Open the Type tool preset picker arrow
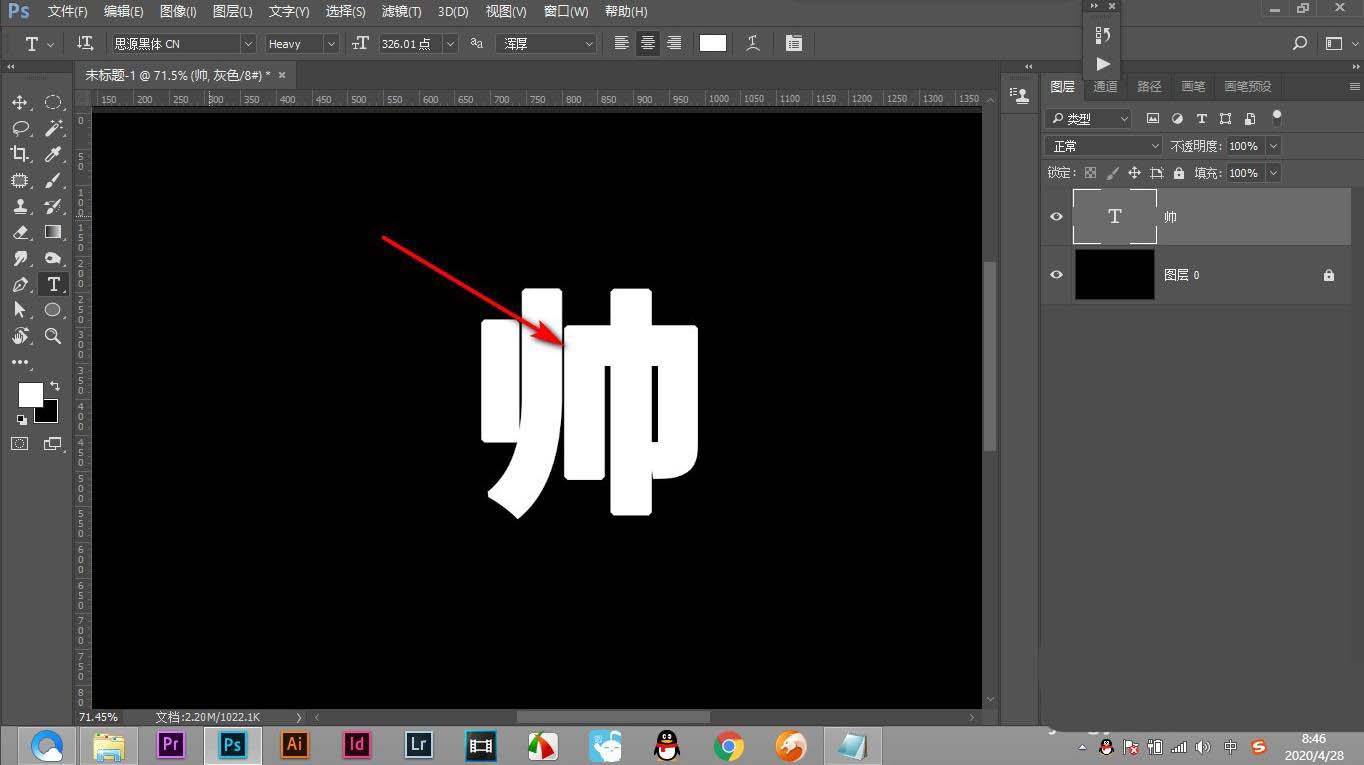The height and width of the screenshot is (765, 1364). [51, 44]
